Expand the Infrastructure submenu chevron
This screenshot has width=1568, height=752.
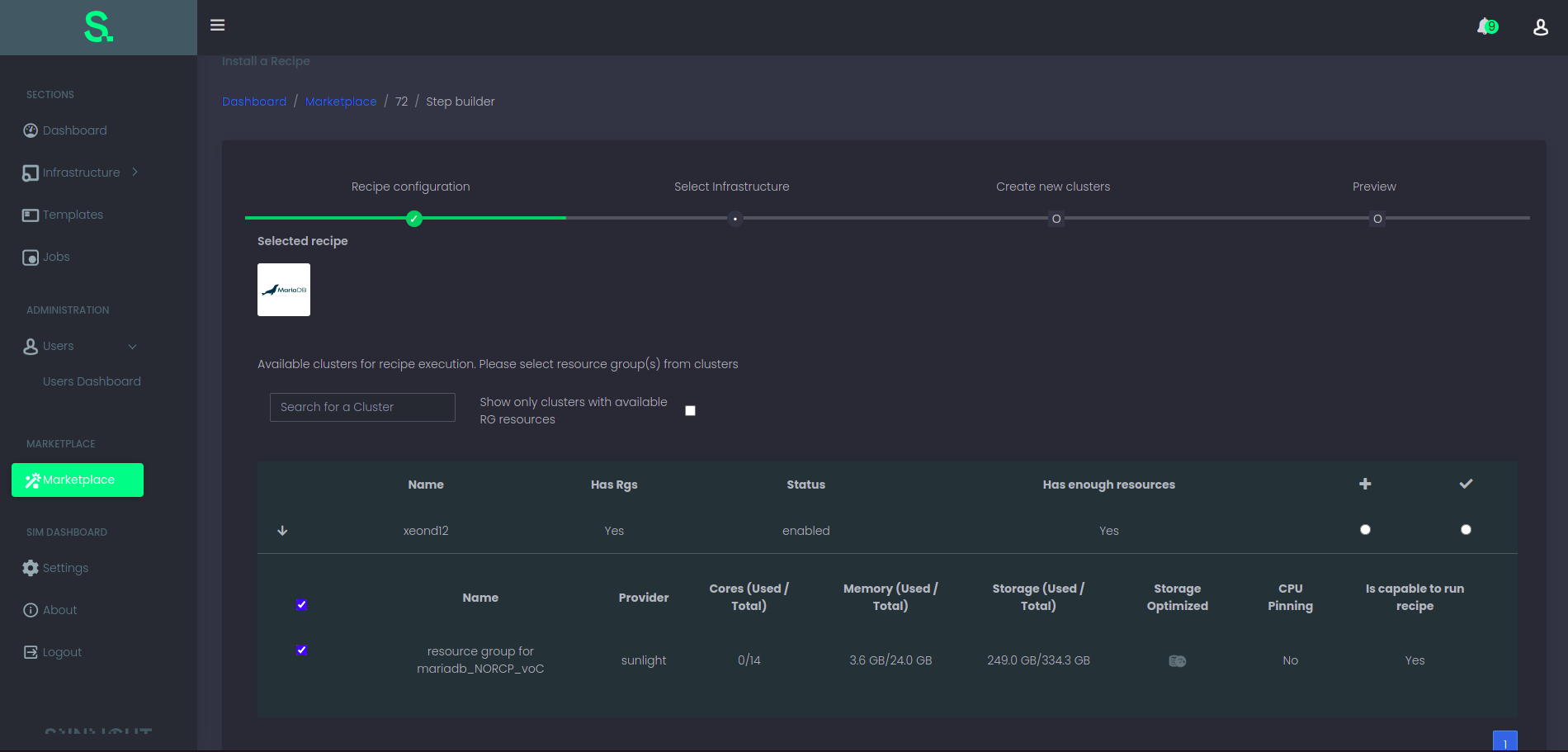[x=135, y=172]
